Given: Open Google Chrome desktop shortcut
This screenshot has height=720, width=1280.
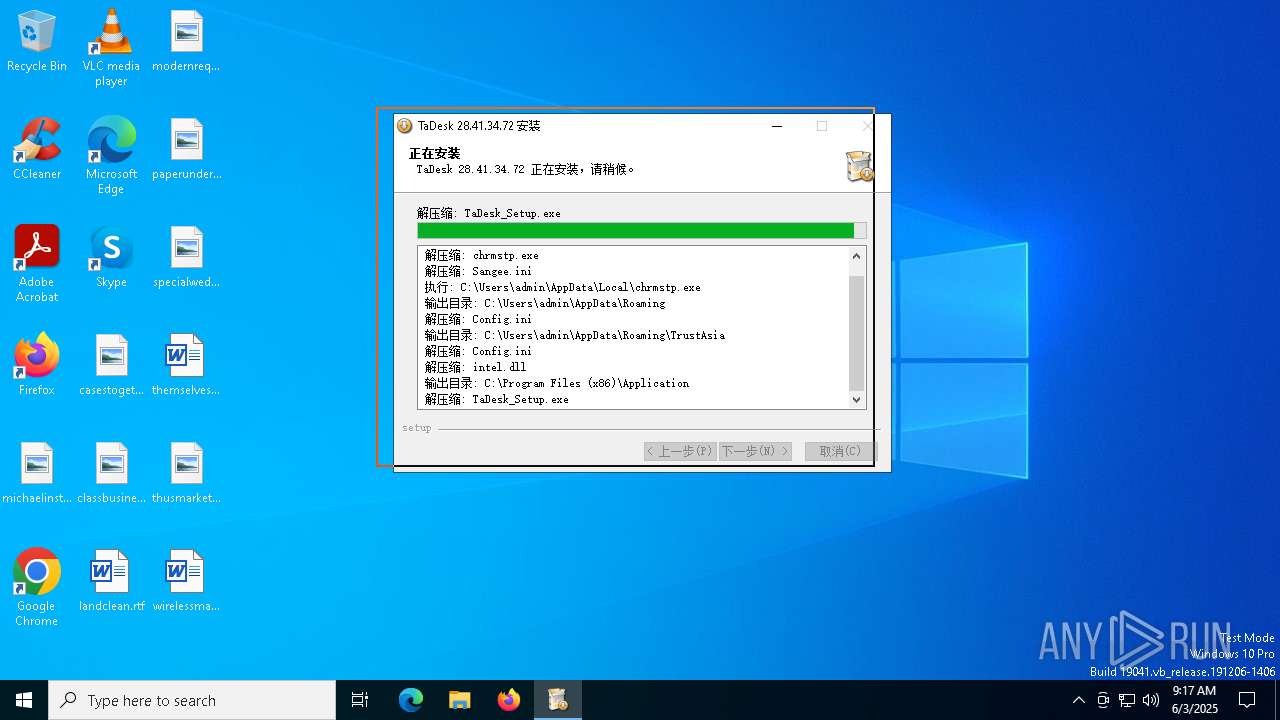Looking at the screenshot, I should coord(37,587).
